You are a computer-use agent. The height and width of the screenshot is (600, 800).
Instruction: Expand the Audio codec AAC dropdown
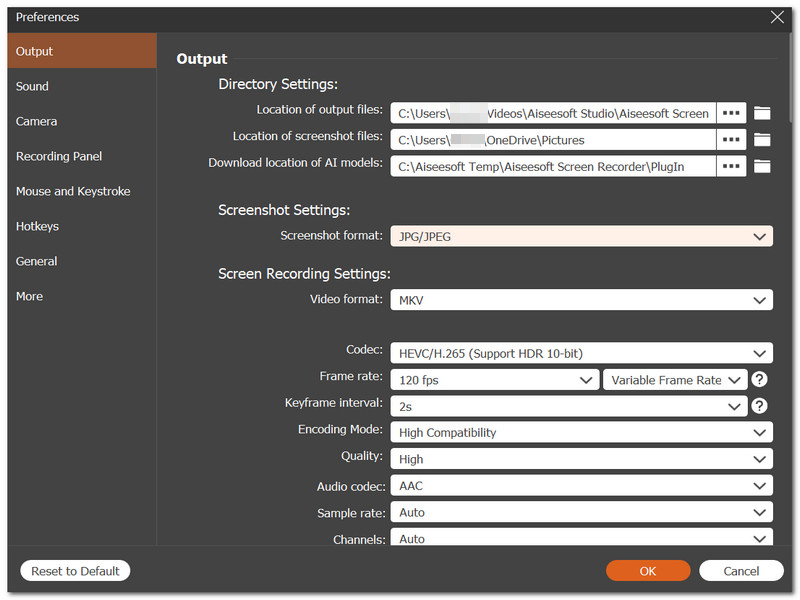tap(582, 486)
